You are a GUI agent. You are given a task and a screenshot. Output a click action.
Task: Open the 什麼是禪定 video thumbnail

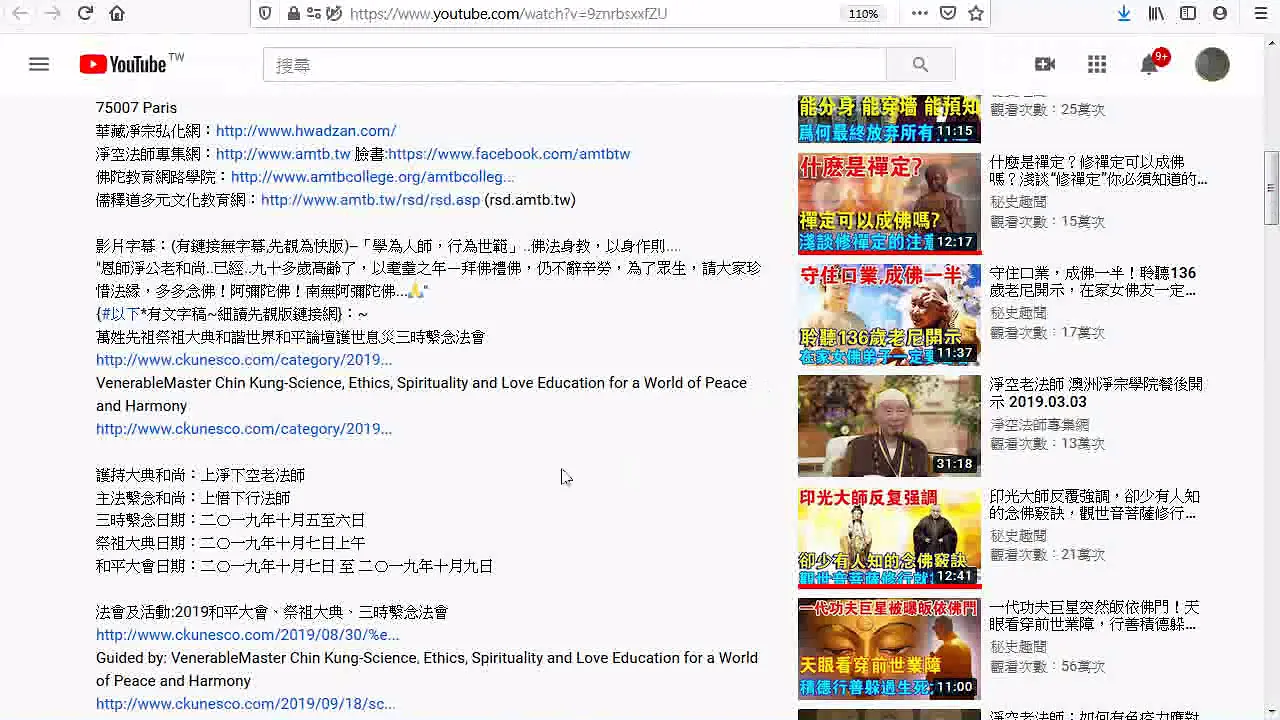(889, 203)
